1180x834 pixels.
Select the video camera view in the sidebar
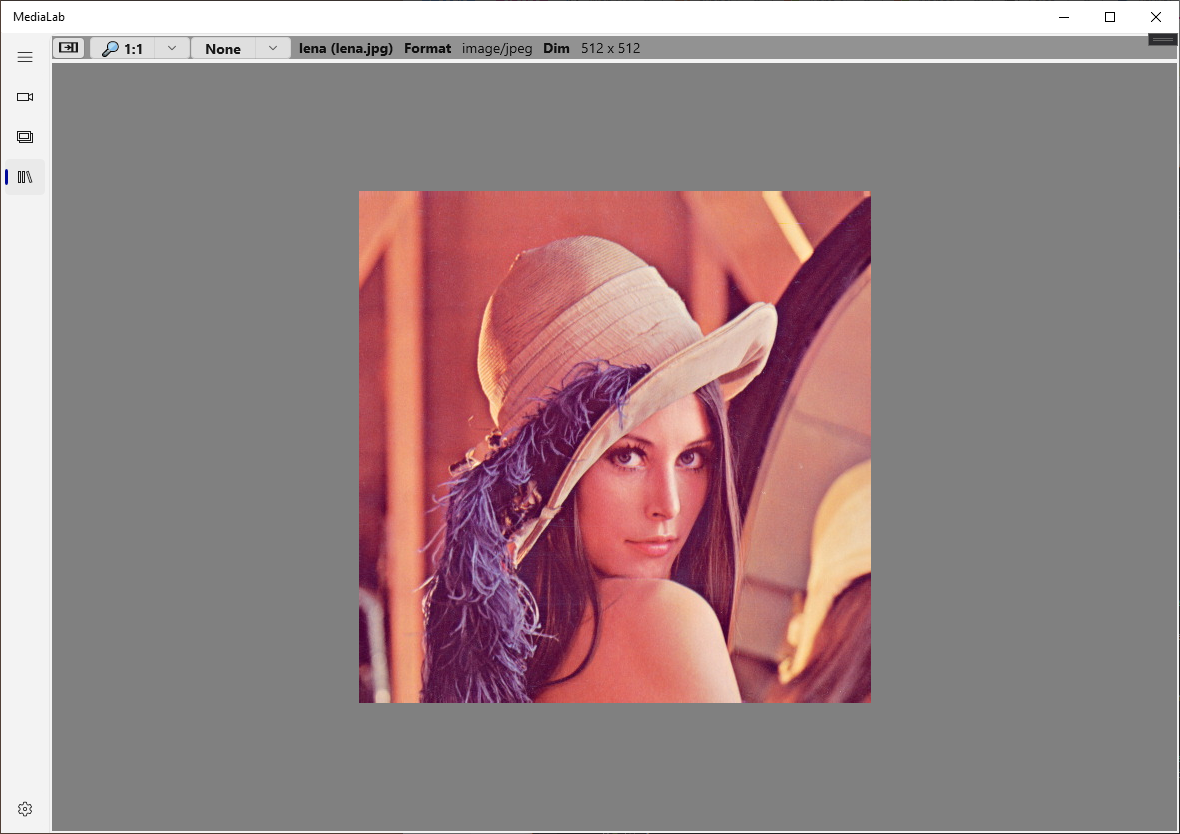click(x=25, y=97)
